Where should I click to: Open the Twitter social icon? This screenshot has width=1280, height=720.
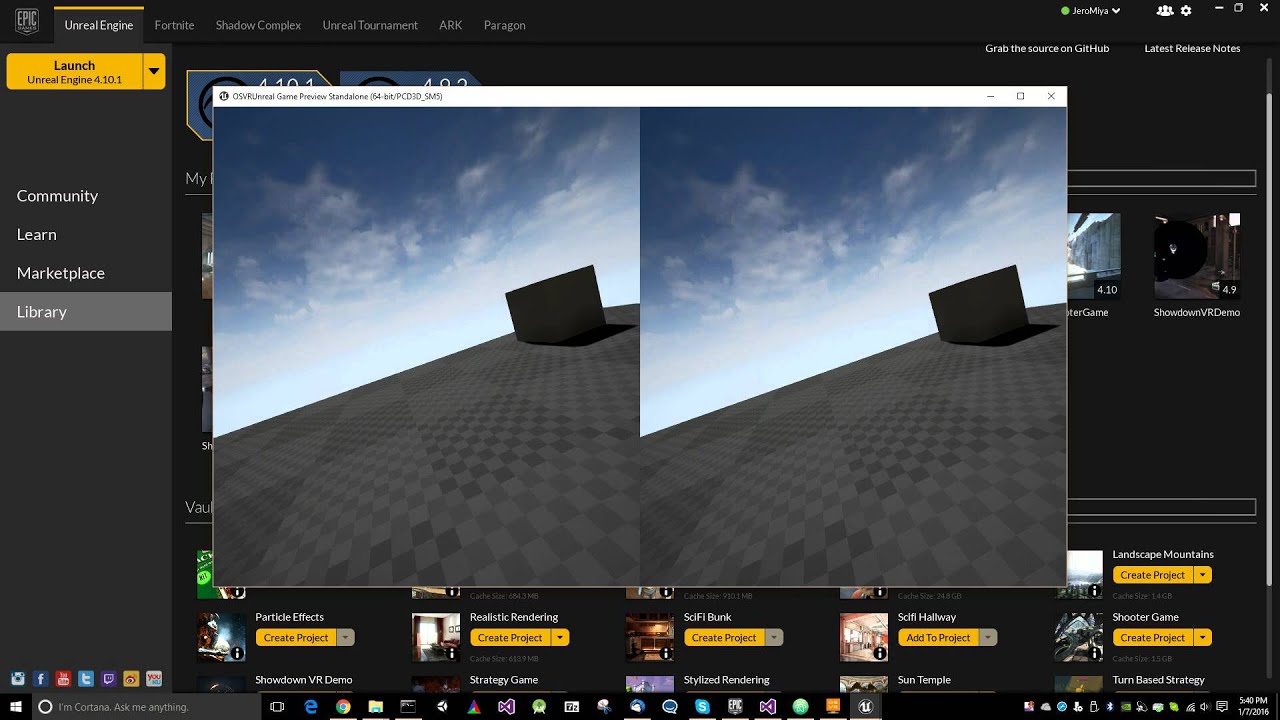coord(86,679)
